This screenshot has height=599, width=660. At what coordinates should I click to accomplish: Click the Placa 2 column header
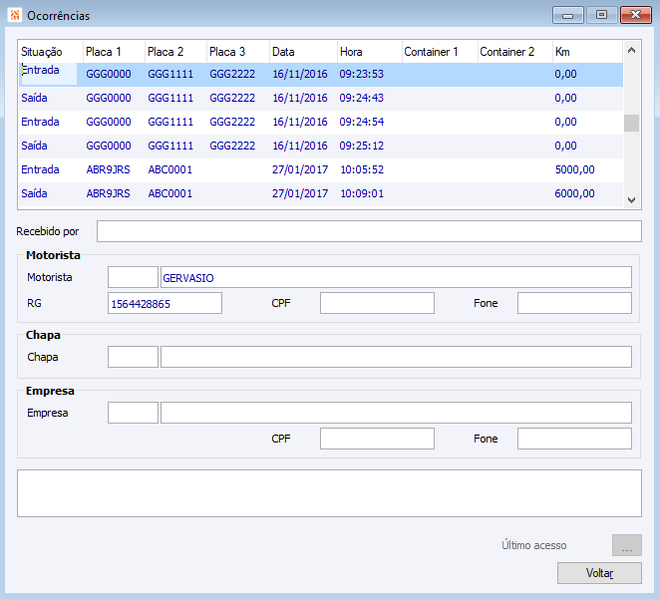point(176,52)
